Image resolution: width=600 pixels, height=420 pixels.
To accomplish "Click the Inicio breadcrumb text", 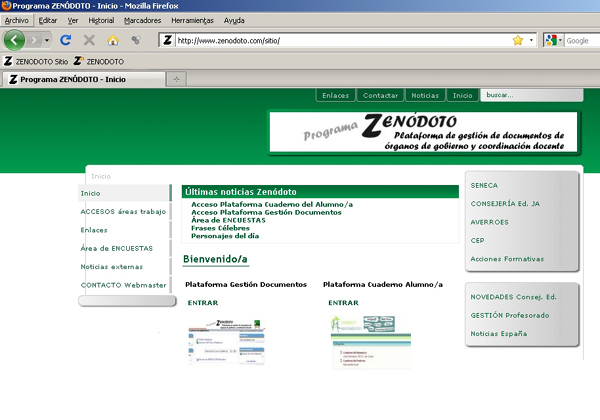I will 101,176.
